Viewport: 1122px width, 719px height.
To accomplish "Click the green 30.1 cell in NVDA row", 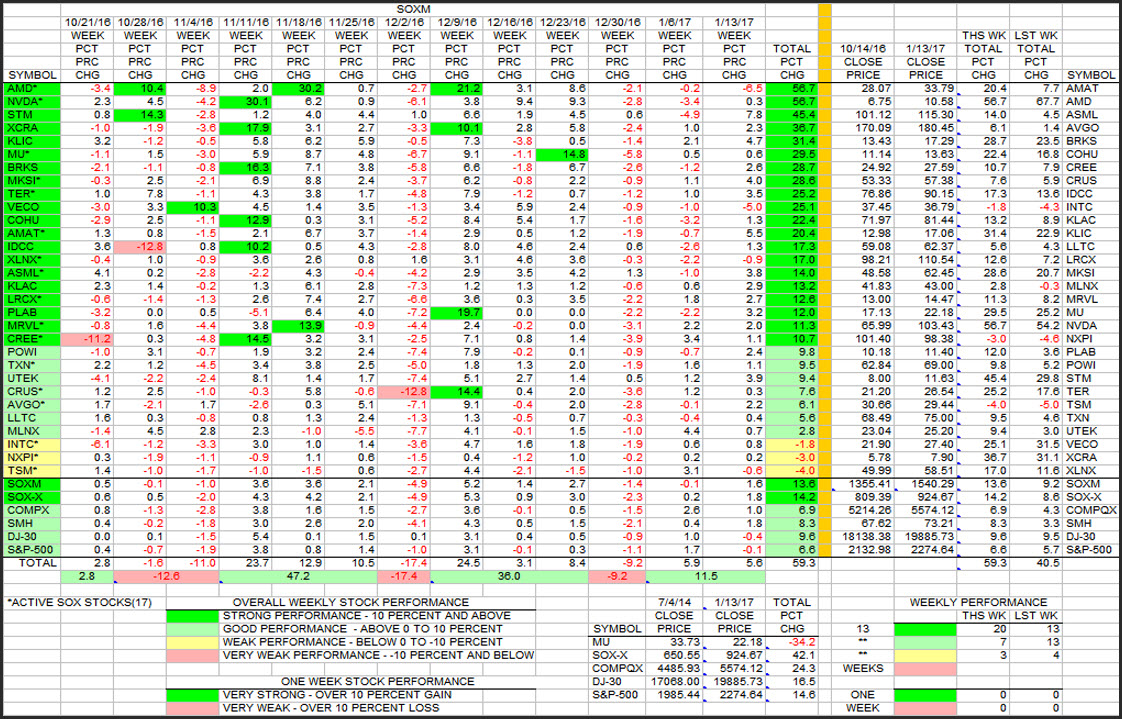I will pyautogui.click(x=245, y=102).
